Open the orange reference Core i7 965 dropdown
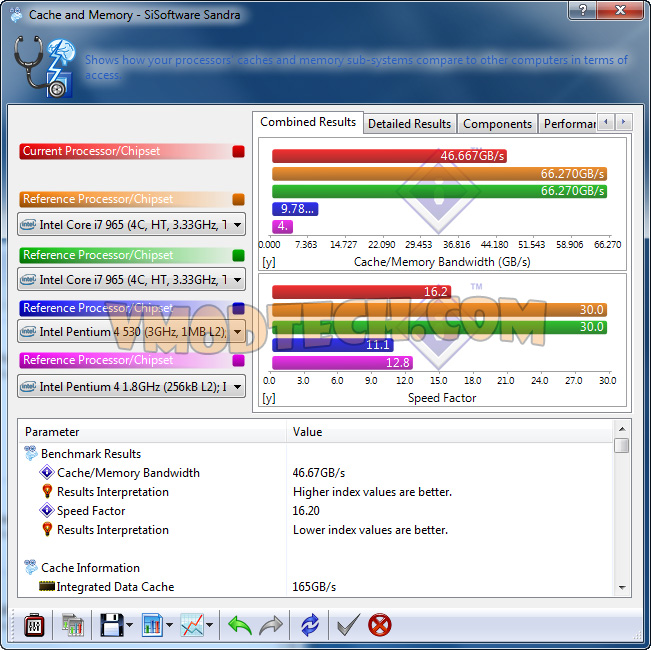Viewport: 651px width, 650px height. (131, 225)
